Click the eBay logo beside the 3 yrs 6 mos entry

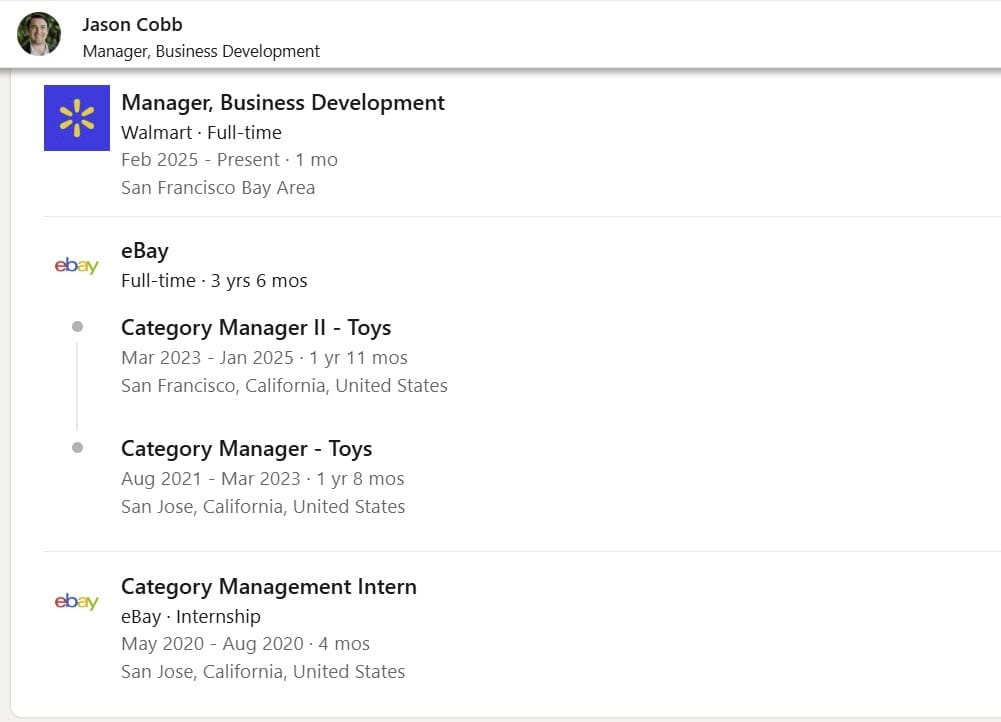pyautogui.click(x=76, y=266)
